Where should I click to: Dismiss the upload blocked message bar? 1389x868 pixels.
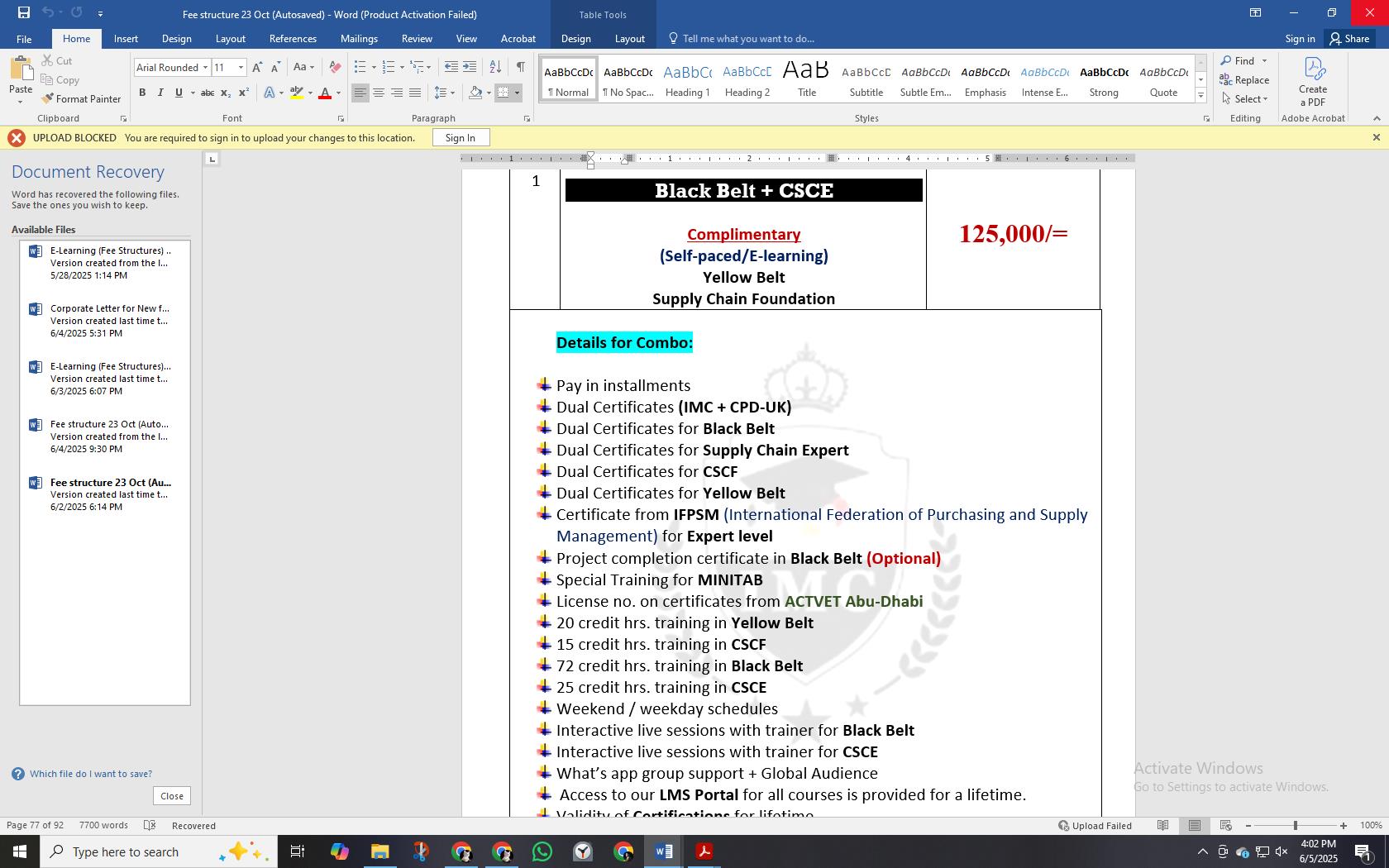pos(1376,138)
